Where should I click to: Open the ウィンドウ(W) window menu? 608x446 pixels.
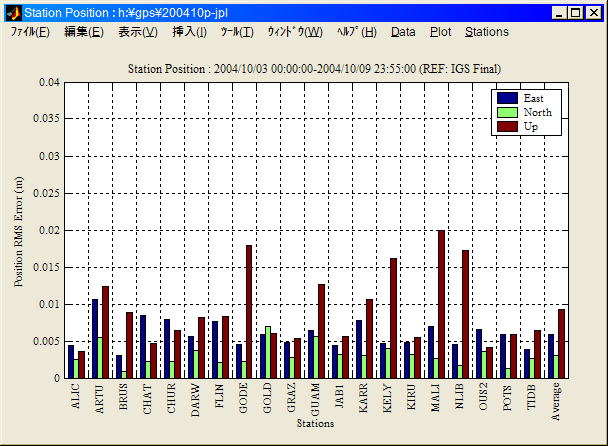coord(294,32)
